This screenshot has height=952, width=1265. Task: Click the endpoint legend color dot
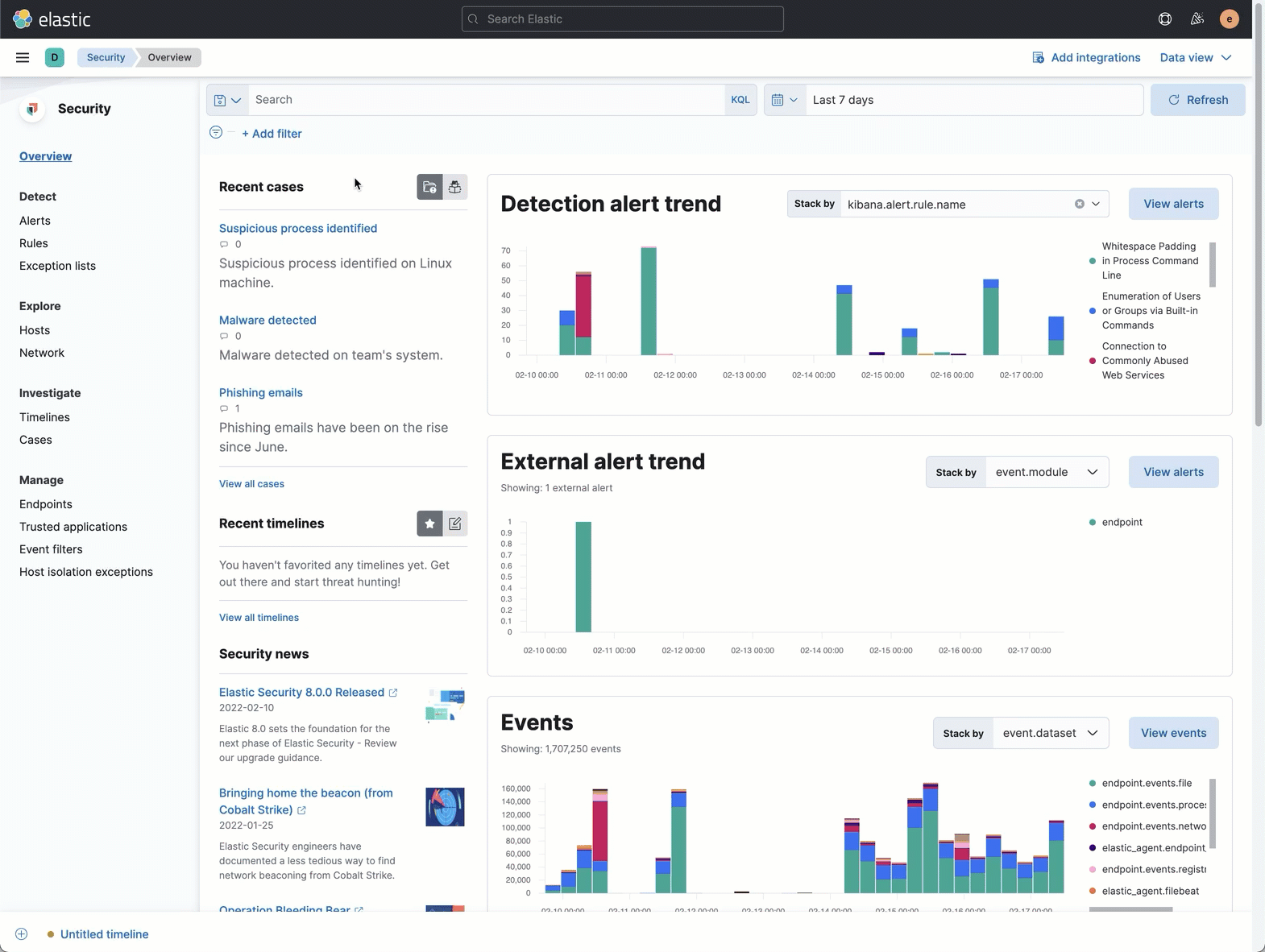click(x=1092, y=523)
